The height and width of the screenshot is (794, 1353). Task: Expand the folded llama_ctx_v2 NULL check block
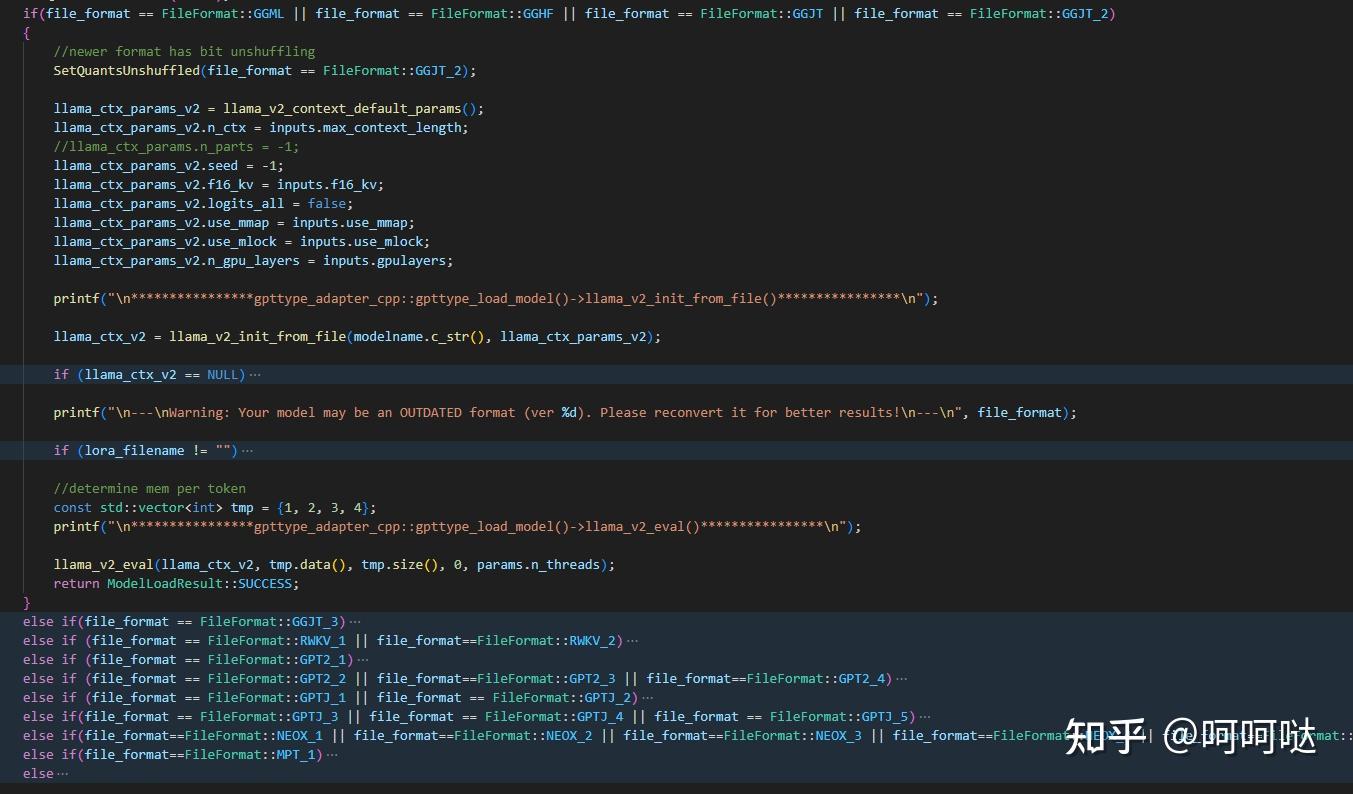253,374
